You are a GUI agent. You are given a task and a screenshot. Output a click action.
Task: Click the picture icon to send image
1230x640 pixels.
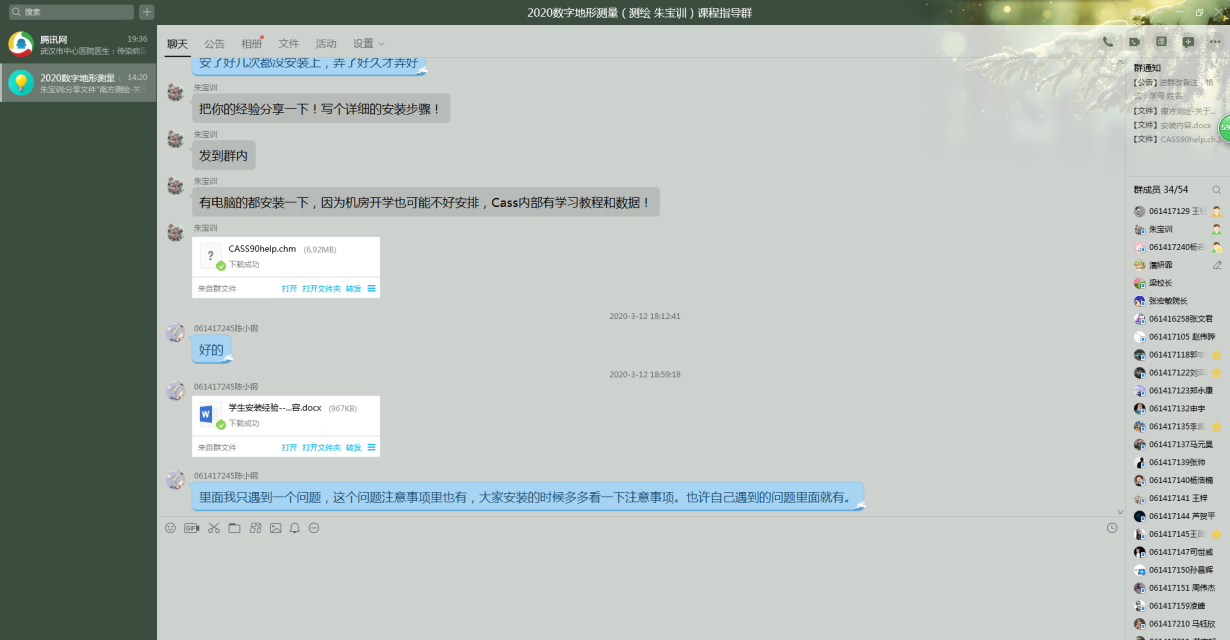pos(276,528)
